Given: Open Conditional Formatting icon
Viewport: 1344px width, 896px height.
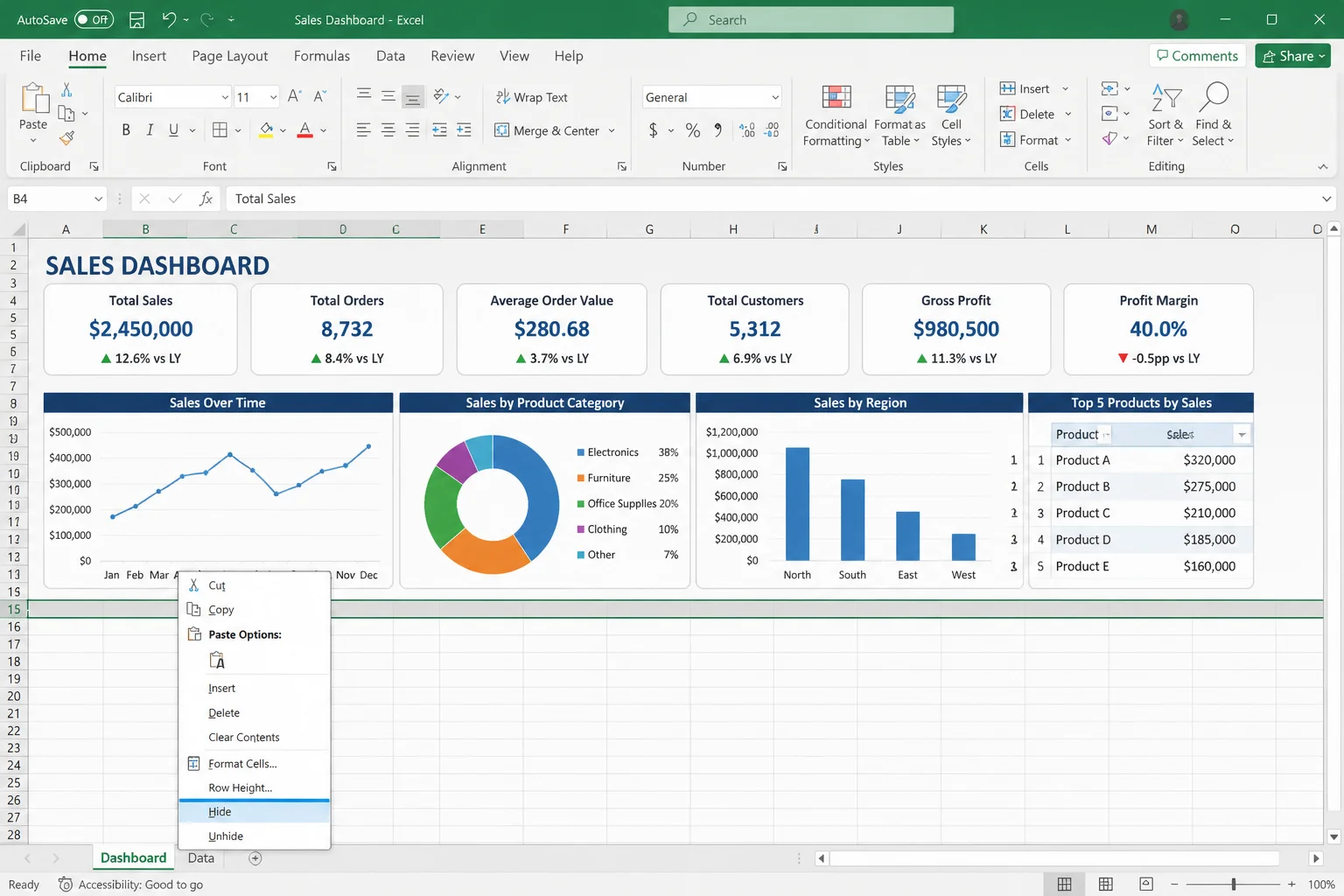Looking at the screenshot, I should click(x=836, y=97).
